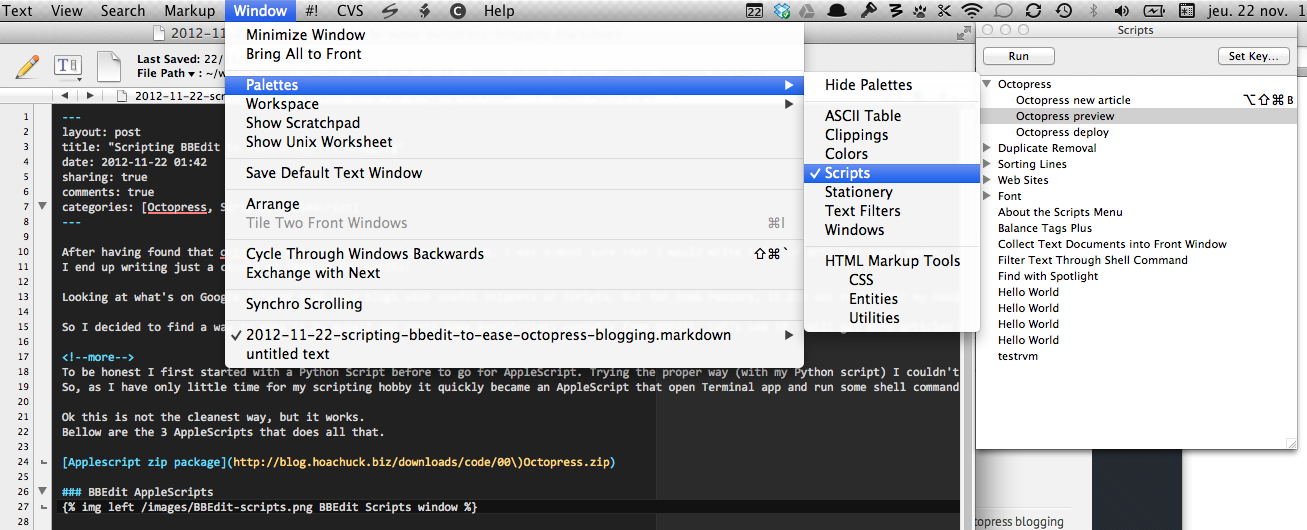Click the Set Key… button
Viewport: 1307px width, 530px height.
point(1253,56)
